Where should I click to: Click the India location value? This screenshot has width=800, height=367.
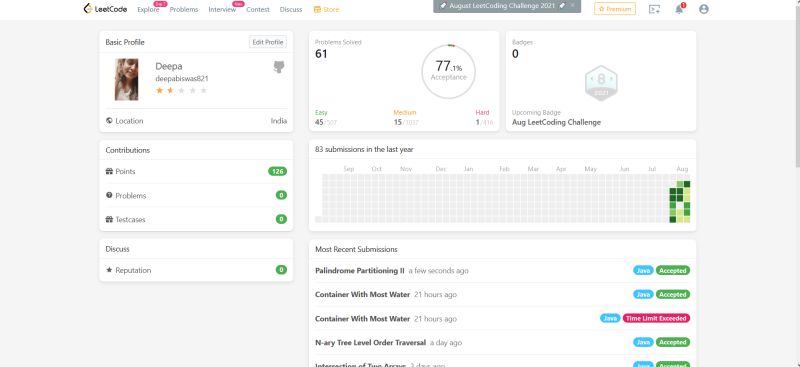pyautogui.click(x=279, y=121)
